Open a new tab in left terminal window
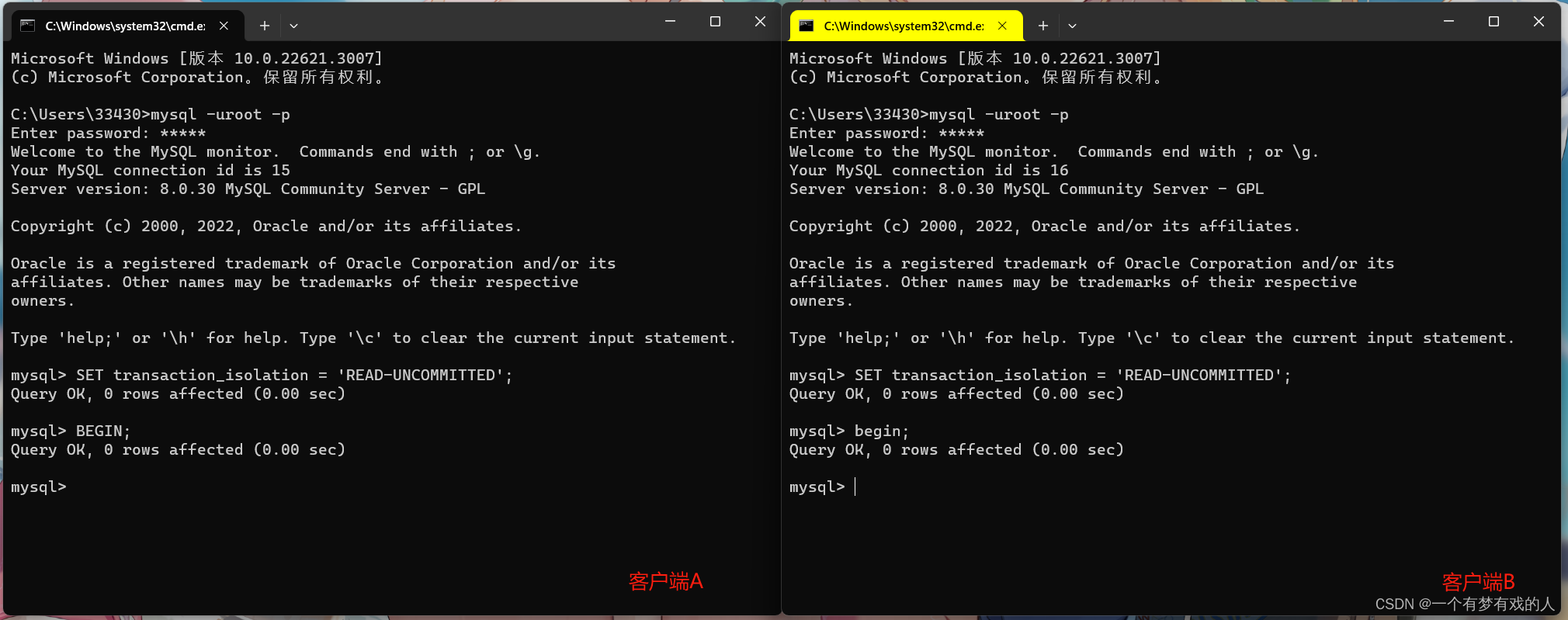This screenshot has height=620, width=1568. 265,26
